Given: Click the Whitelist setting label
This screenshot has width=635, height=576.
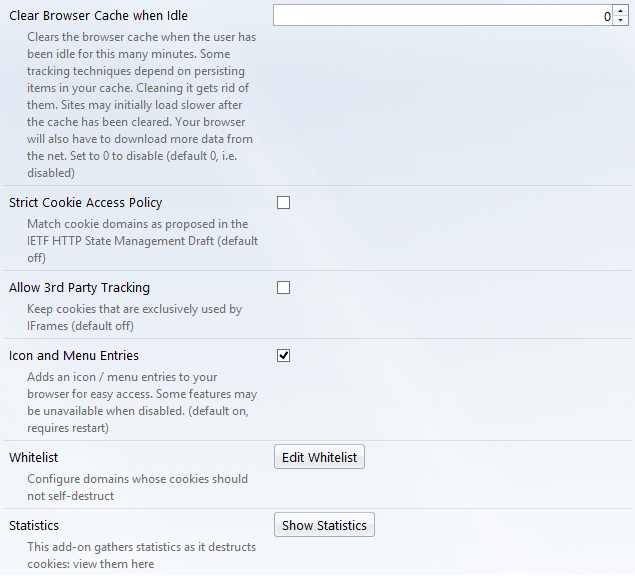Looking at the screenshot, I should click(34, 458).
